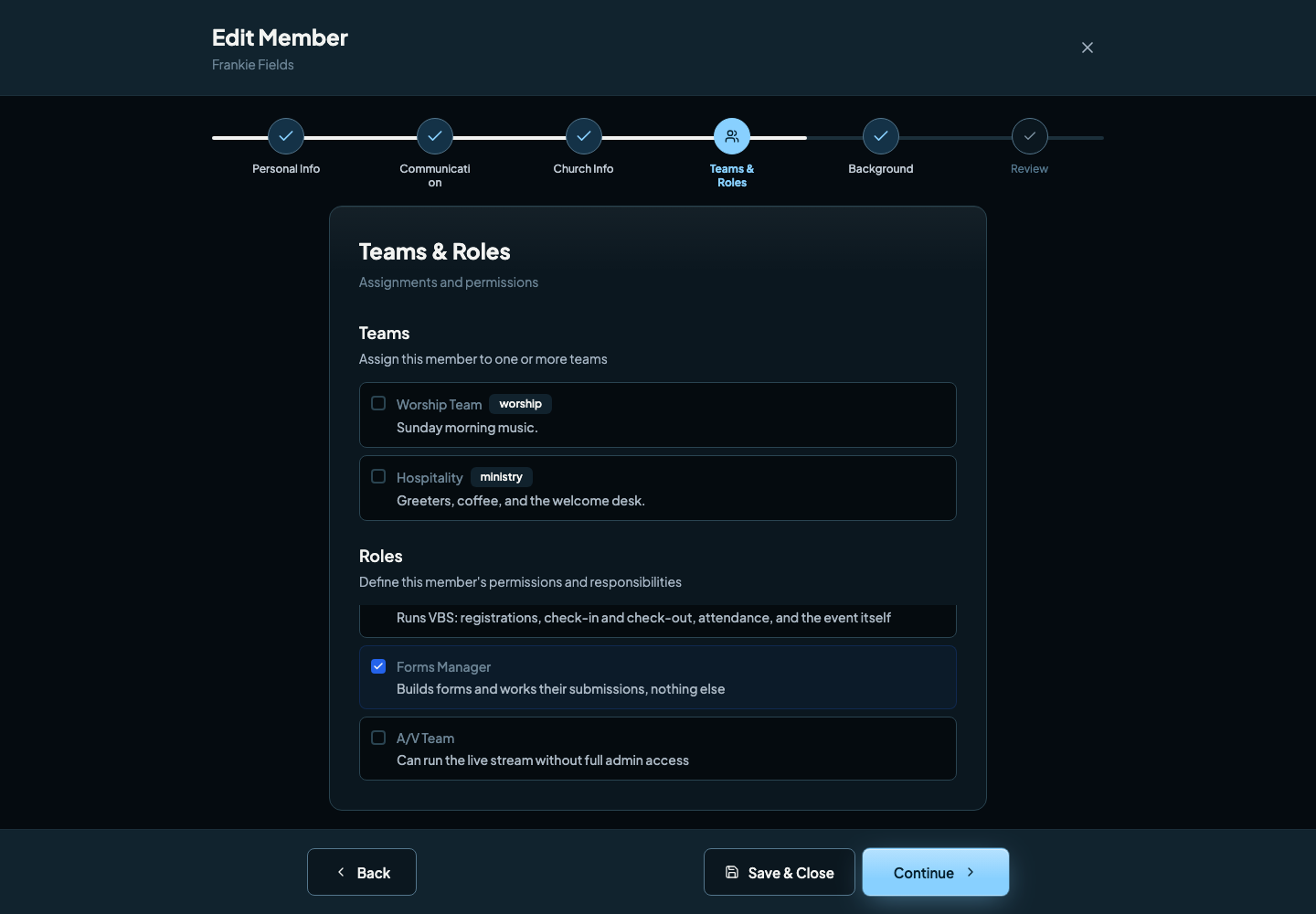Click the 'ministry' tag badge
The width and height of the screenshot is (1316, 914).
point(501,477)
